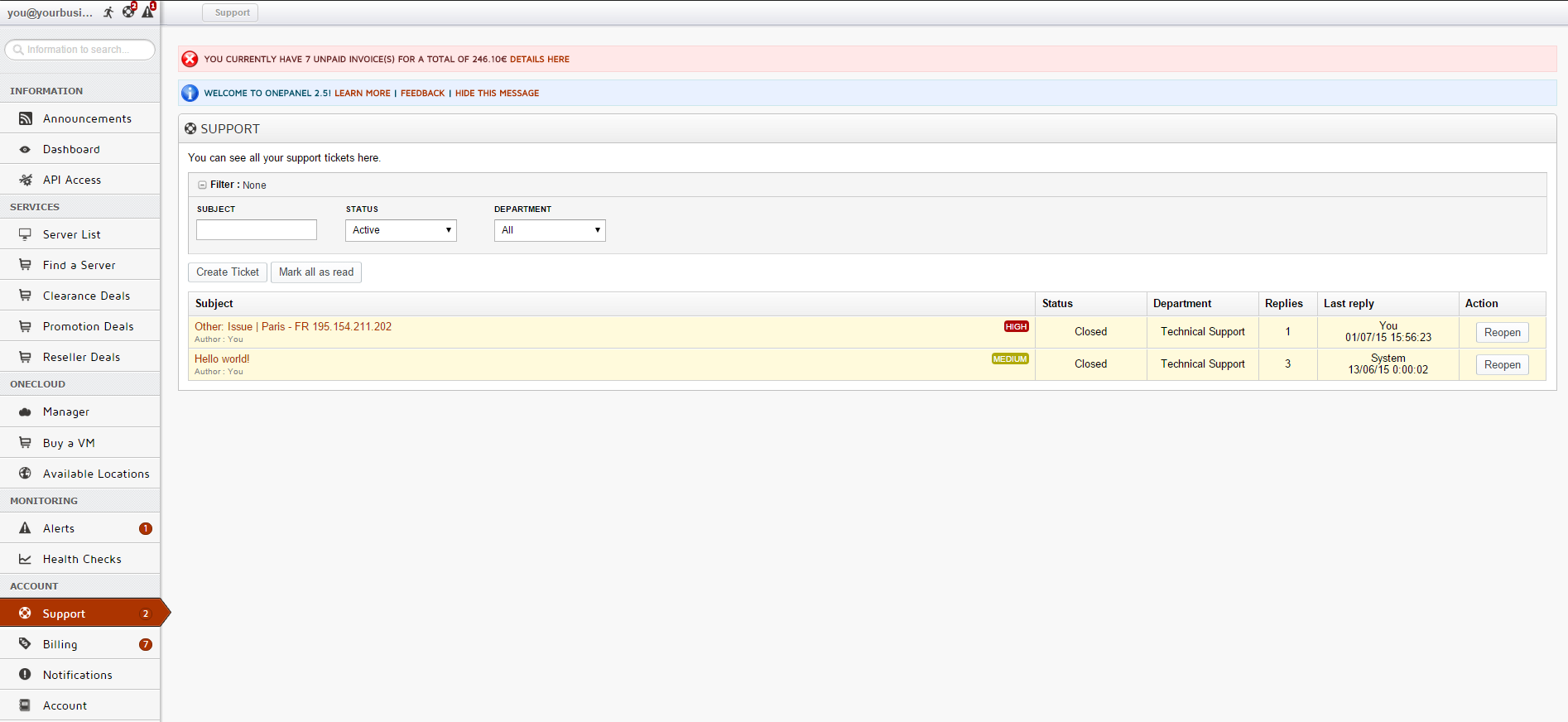
Task: Collapse the Filter panel
Action: point(202,185)
